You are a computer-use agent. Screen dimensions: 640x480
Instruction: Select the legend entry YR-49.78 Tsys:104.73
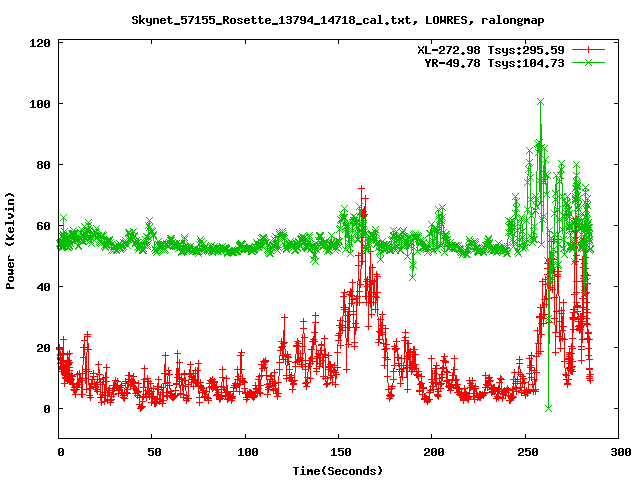point(494,63)
